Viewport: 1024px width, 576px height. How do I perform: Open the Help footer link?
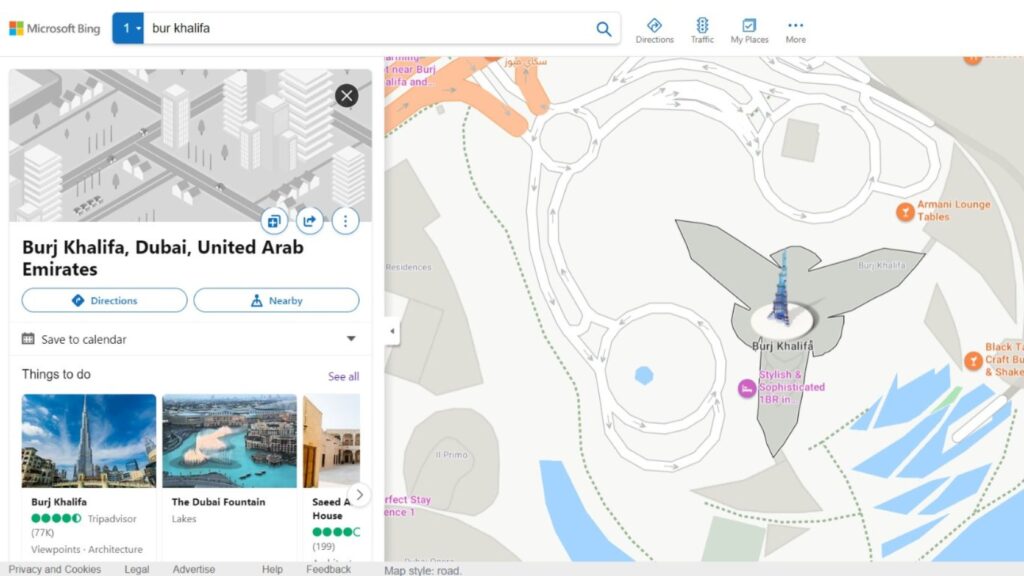272,569
